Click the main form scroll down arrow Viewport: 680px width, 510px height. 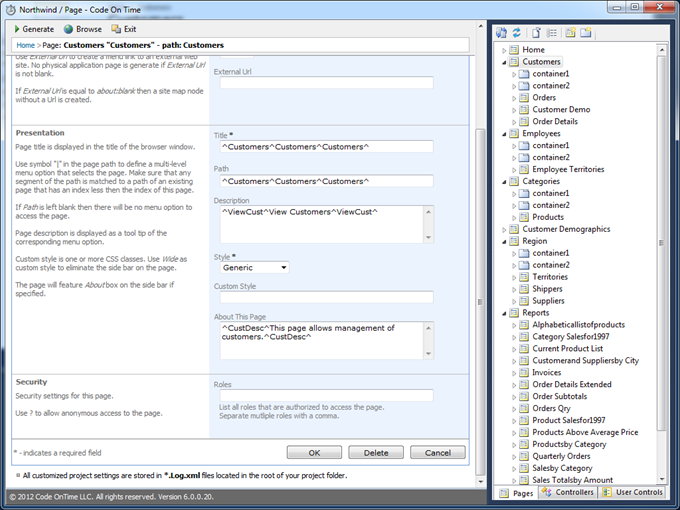point(481,481)
